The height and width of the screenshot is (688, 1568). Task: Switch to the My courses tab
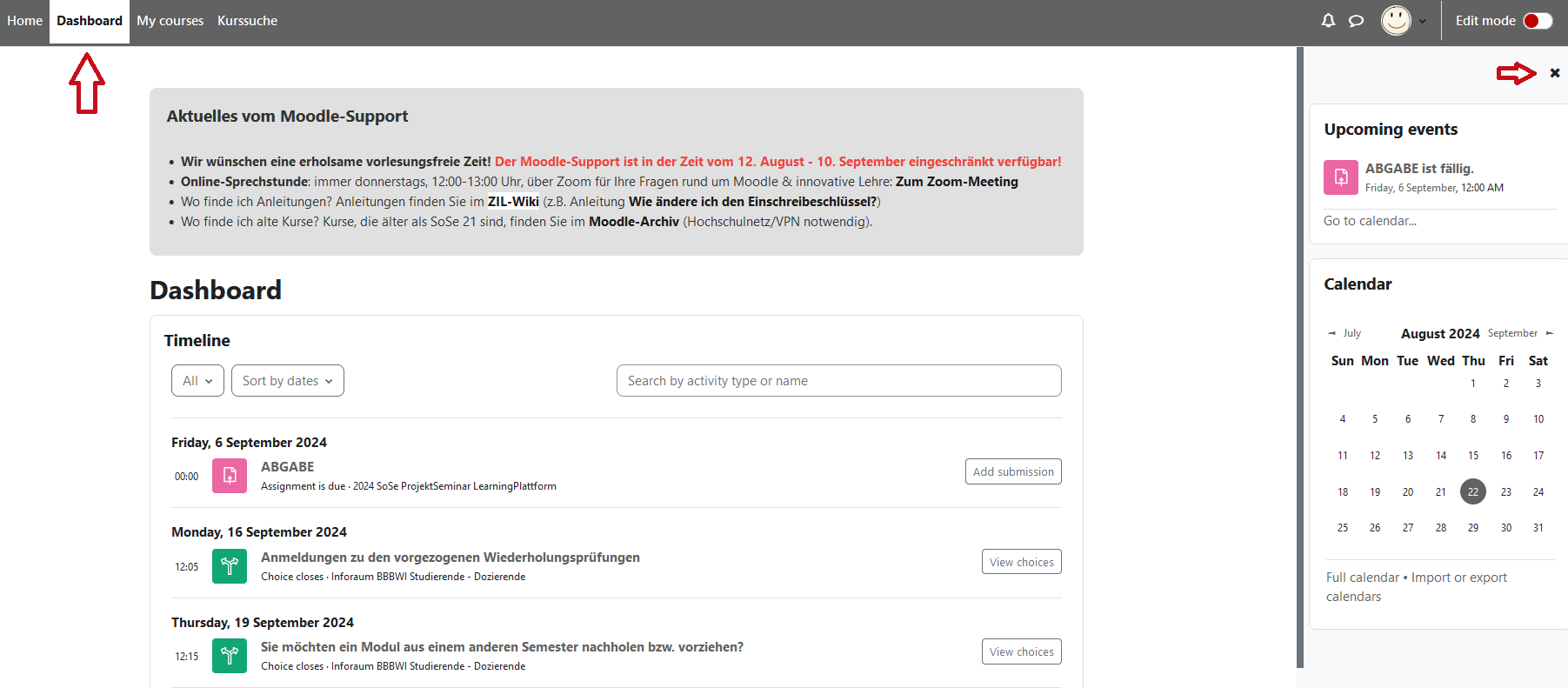point(170,21)
